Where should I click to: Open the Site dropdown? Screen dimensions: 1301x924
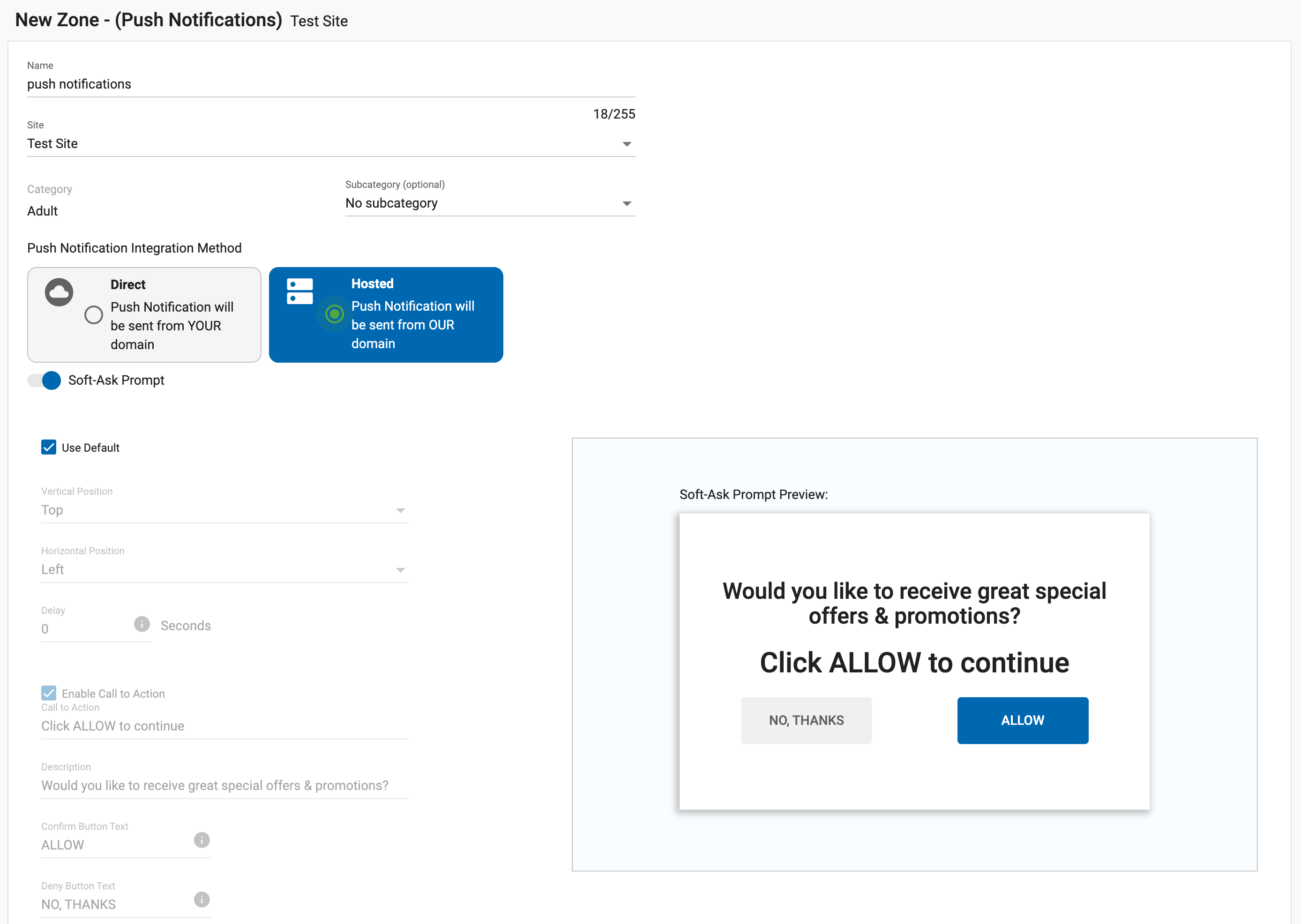[330, 144]
